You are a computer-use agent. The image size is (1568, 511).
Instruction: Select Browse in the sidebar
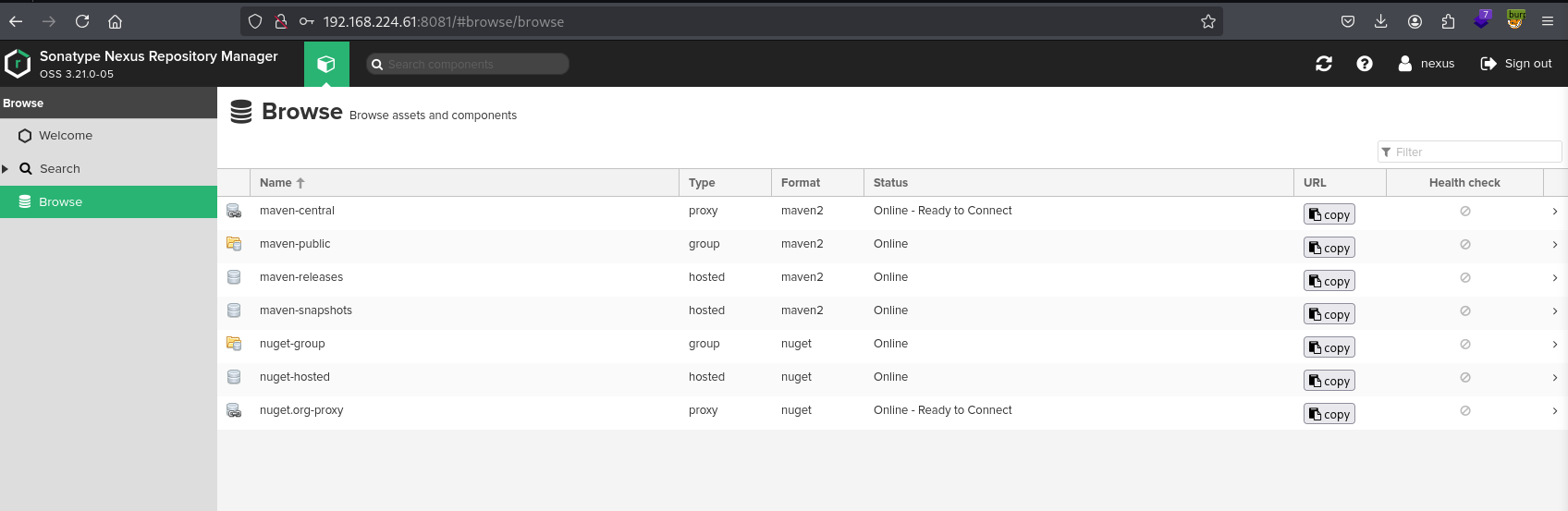point(108,202)
